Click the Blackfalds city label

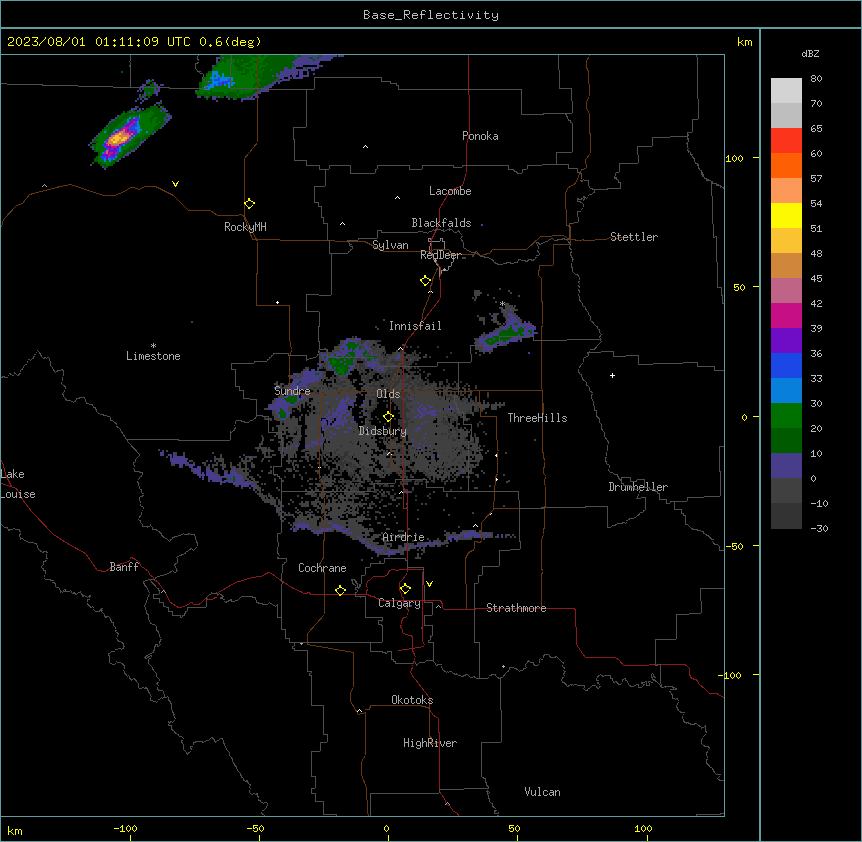click(441, 223)
